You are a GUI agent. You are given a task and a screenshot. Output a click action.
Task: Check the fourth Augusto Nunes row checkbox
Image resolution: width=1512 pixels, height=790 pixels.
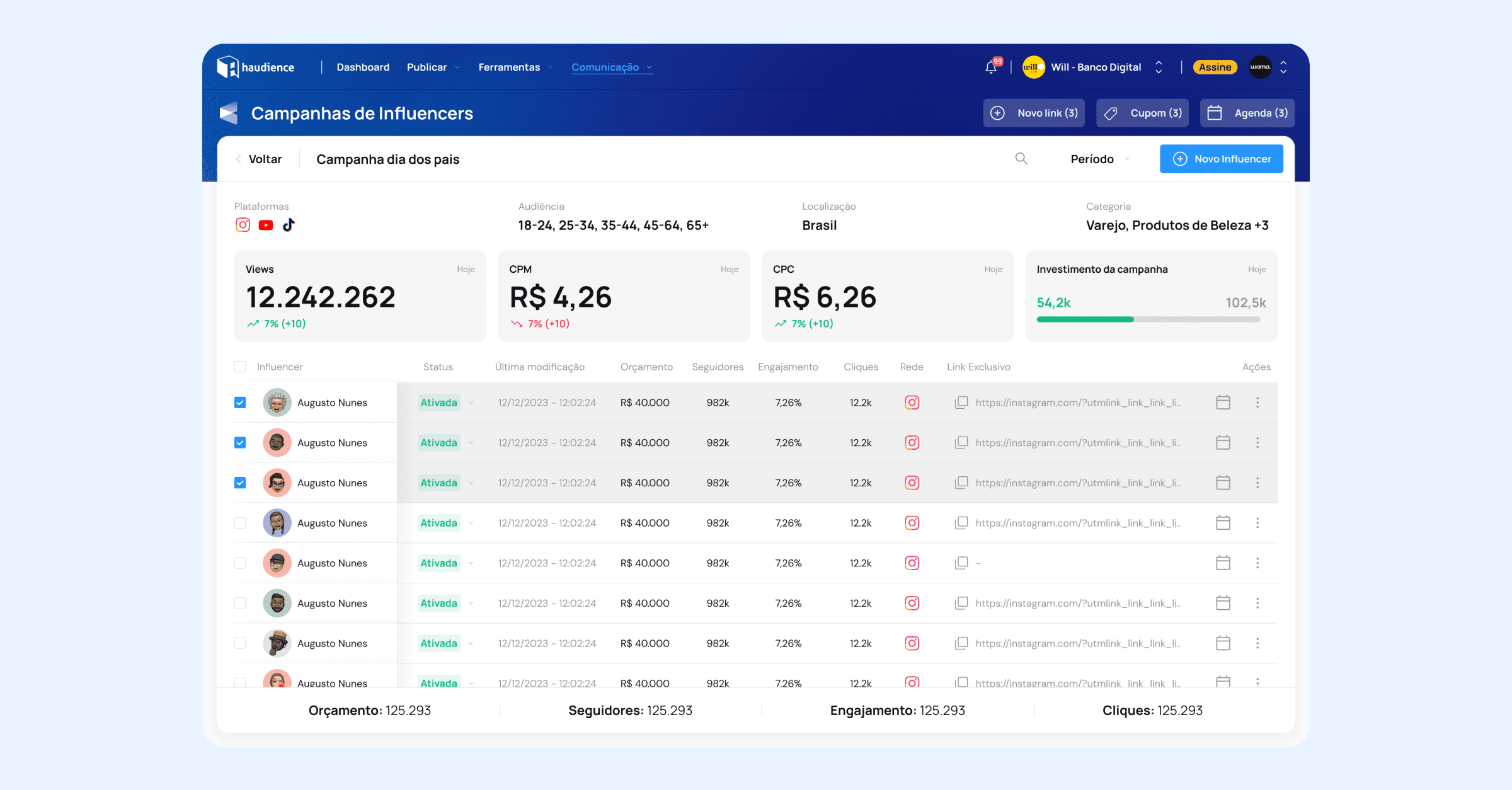coord(240,523)
